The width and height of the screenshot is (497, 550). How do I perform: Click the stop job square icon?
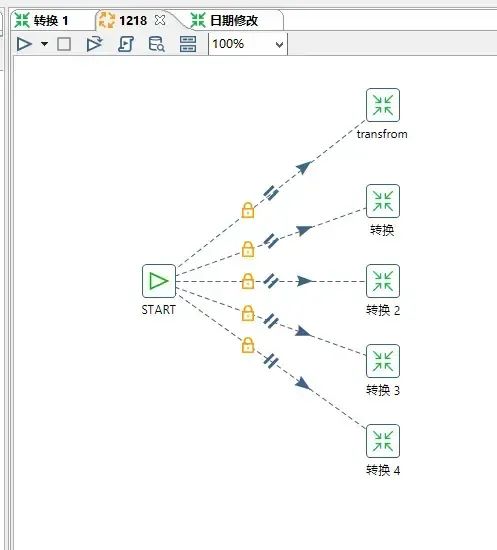click(x=64, y=44)
